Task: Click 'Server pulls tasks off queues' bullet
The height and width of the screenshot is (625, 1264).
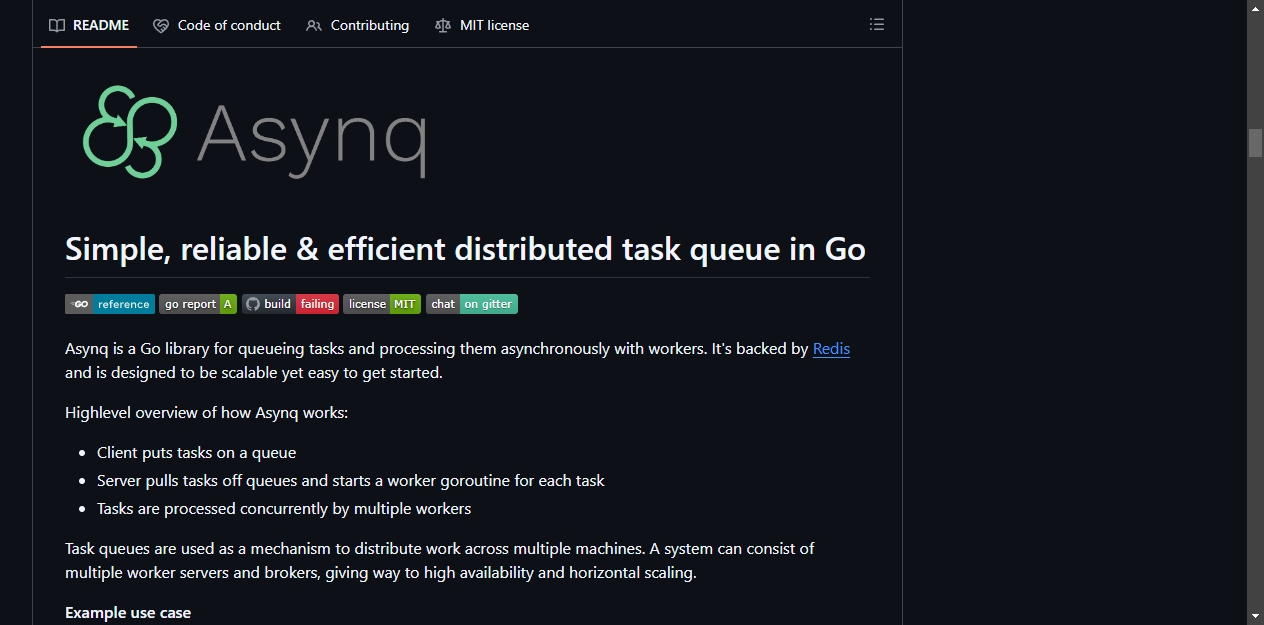Action: pyautogui.click(x=351, y=481)
